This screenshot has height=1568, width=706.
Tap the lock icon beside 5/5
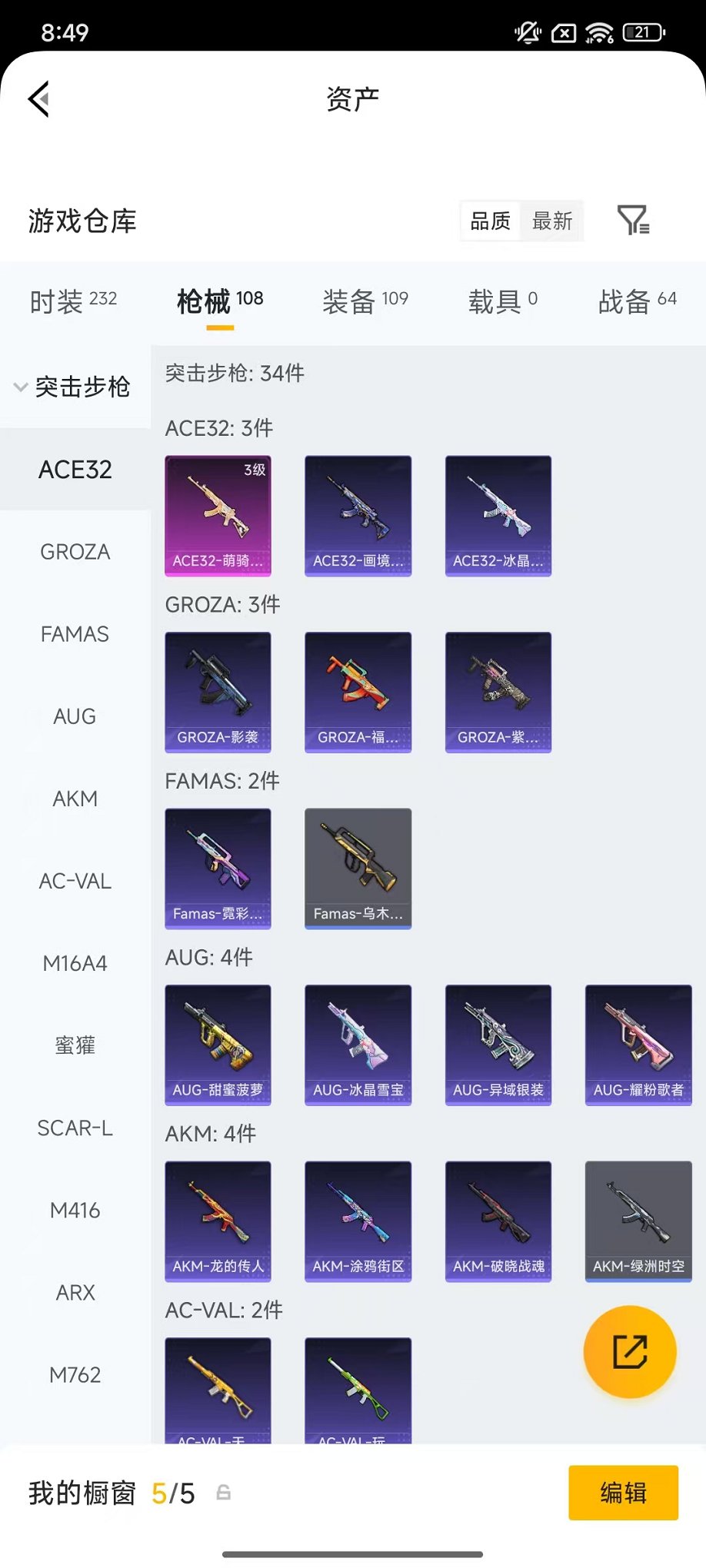(x=224, y=1493)
